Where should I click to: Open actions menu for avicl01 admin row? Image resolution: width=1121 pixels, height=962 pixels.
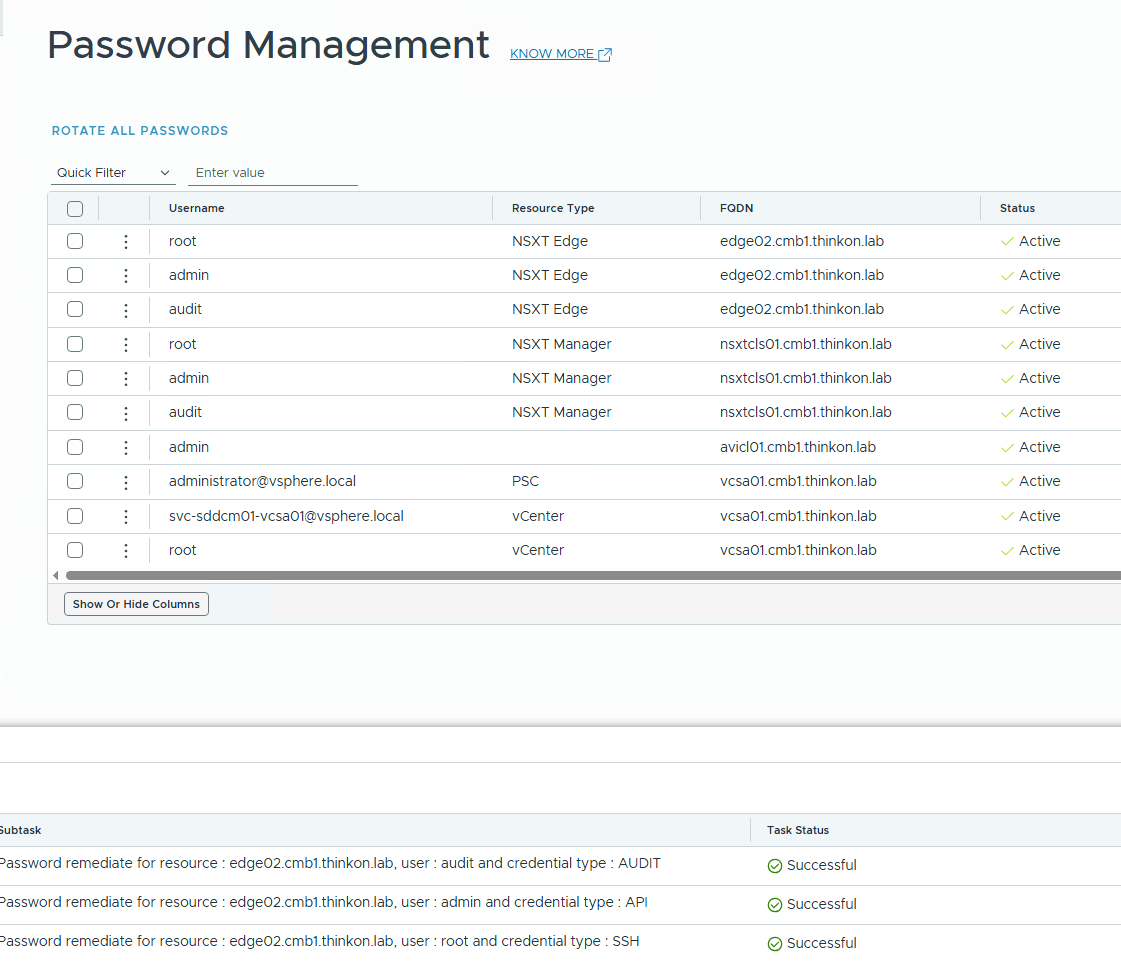point(126,447)
